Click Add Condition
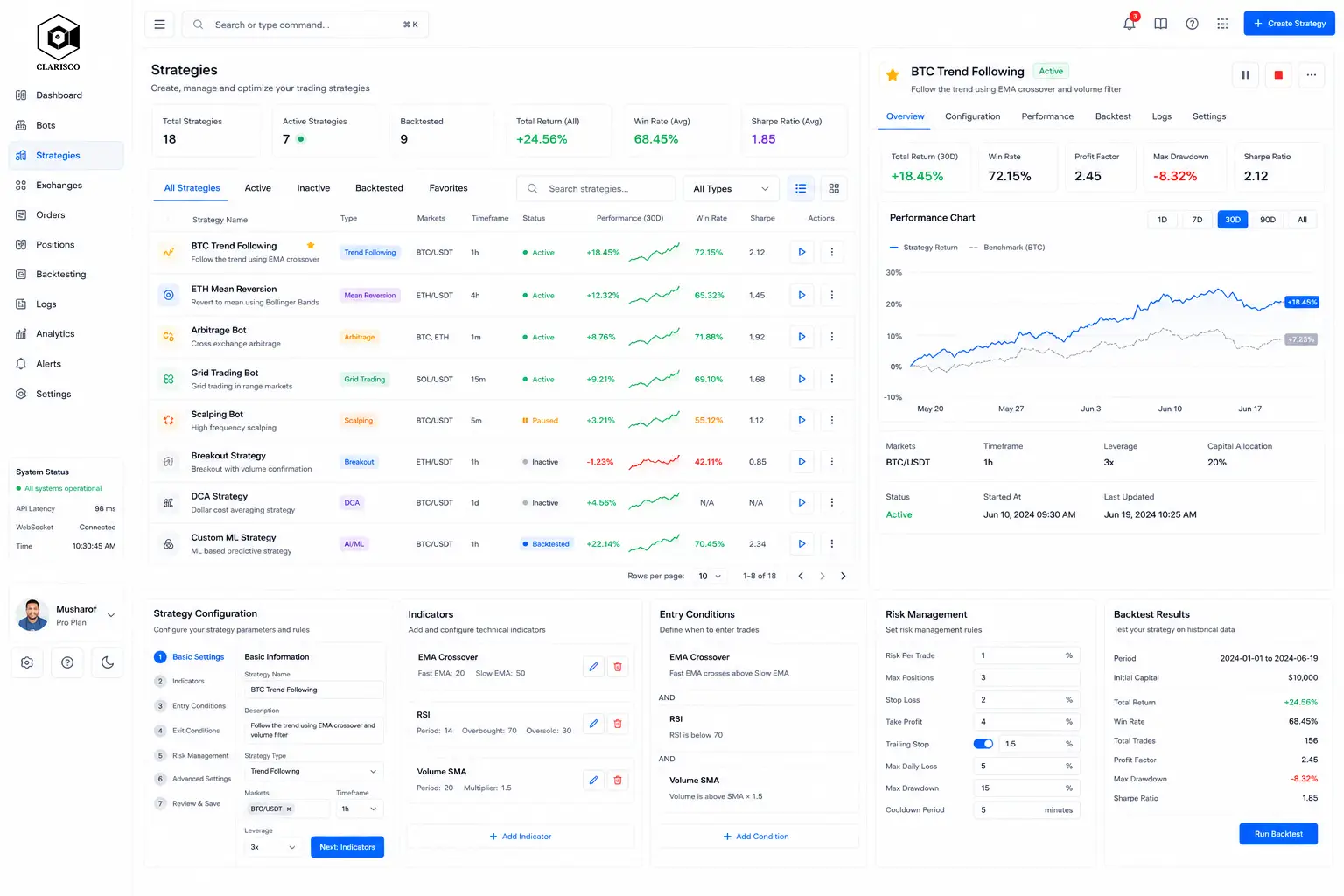1344x896 pixels. (756, 836)
